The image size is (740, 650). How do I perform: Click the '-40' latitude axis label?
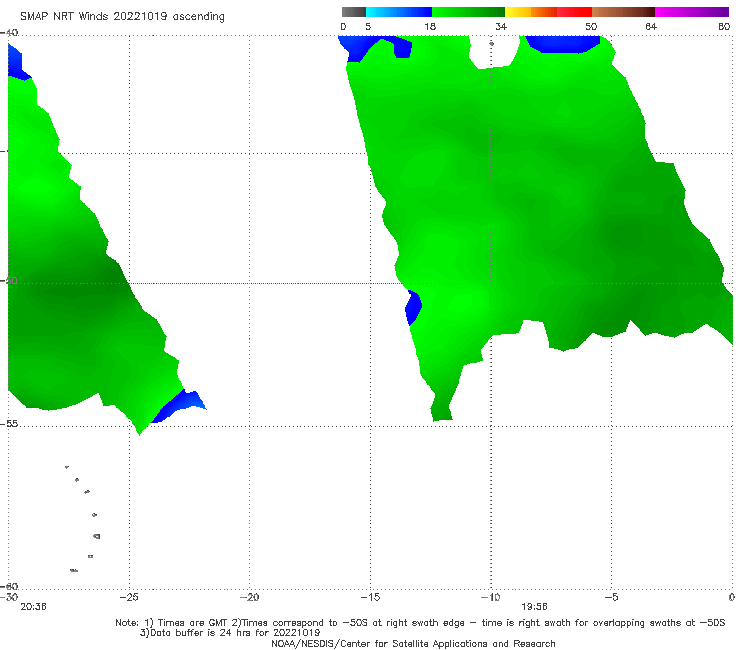[9, 33]
